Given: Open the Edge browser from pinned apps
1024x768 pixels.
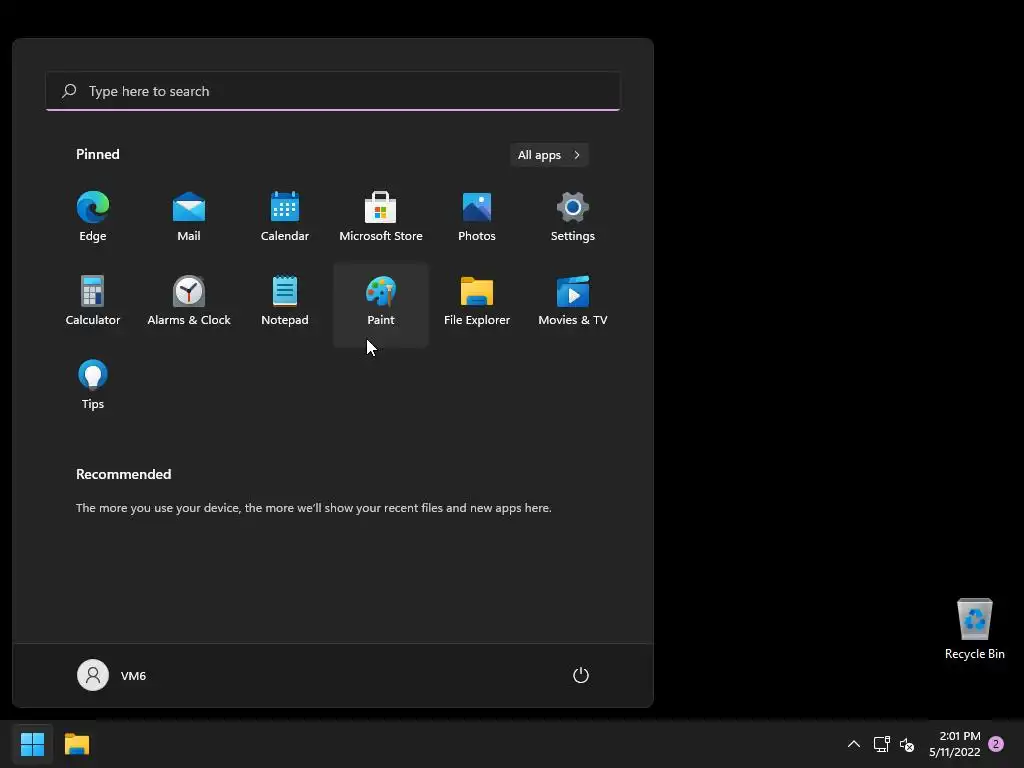Looking at the screenshot, I should (93, 217).
